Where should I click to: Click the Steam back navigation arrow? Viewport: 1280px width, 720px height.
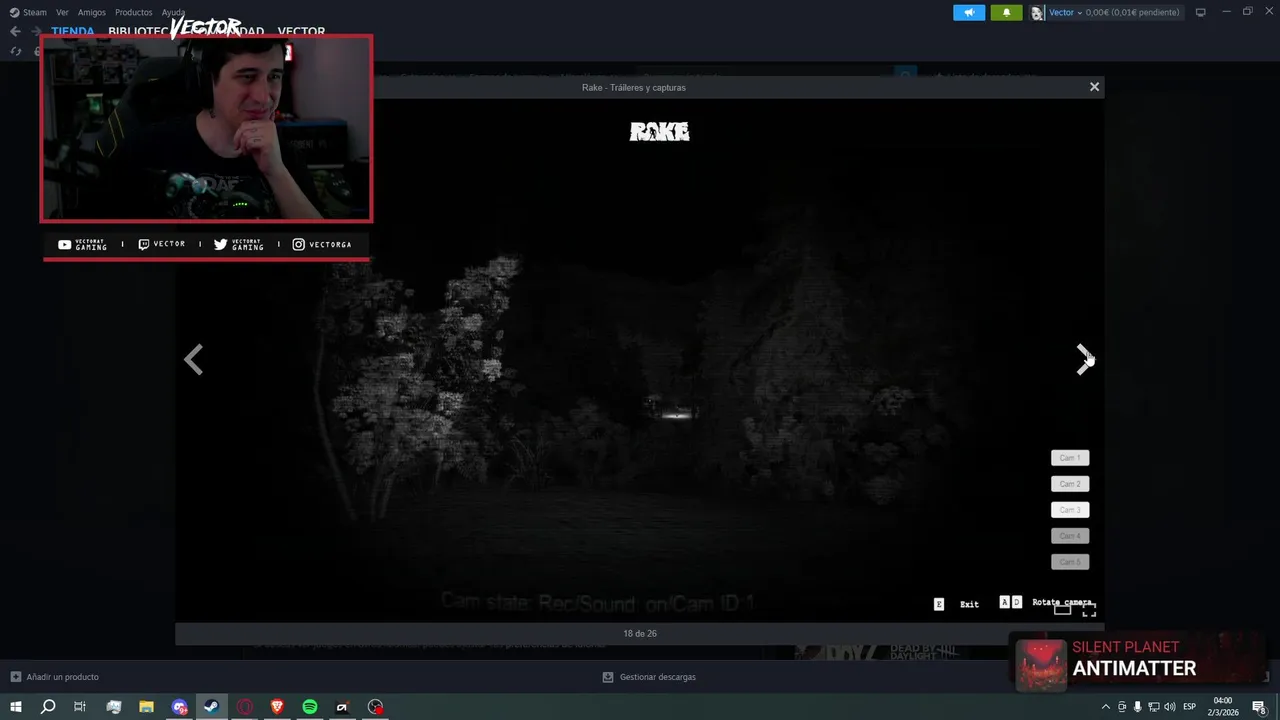coord(15,31)
